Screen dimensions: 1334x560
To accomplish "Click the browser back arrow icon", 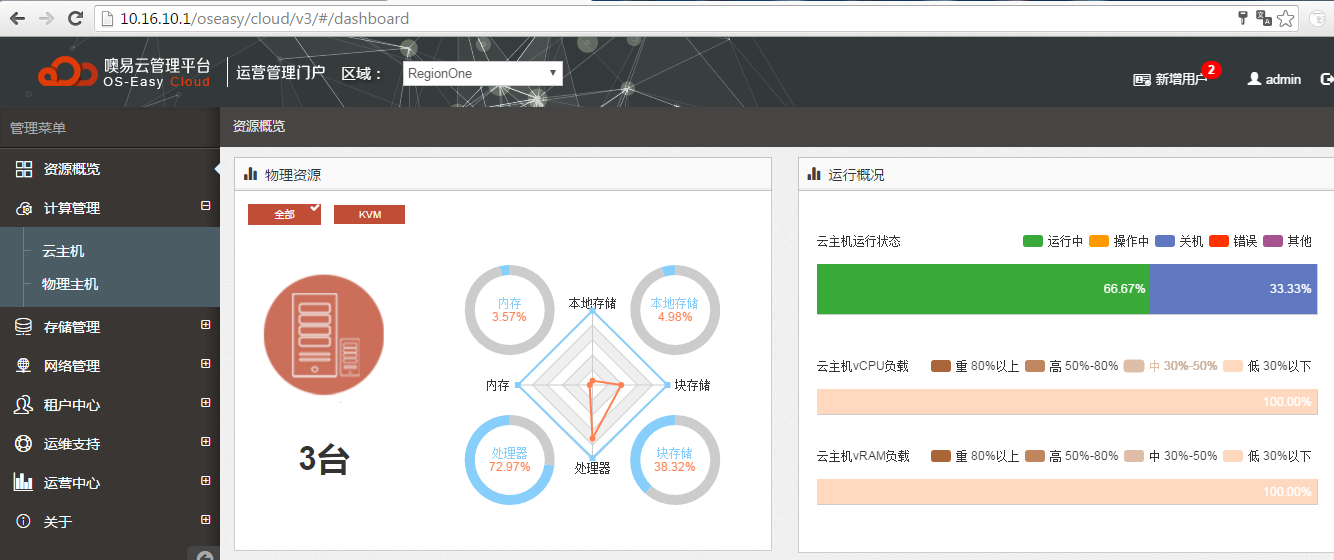I will coord(17,18).
